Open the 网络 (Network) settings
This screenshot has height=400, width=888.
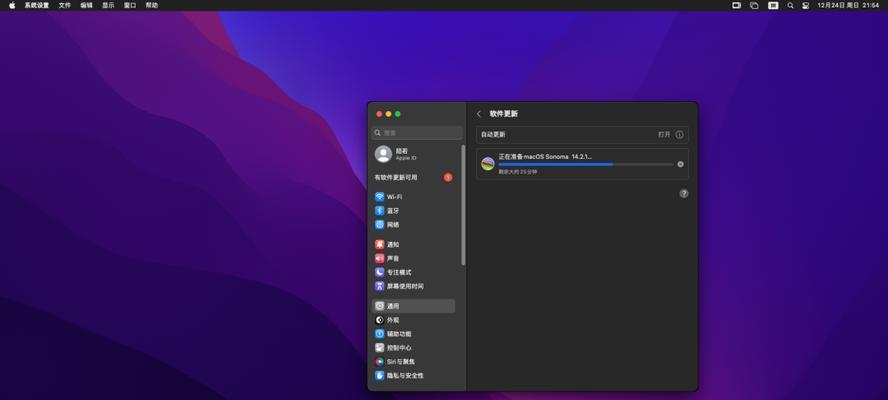(x=413, y=224)
